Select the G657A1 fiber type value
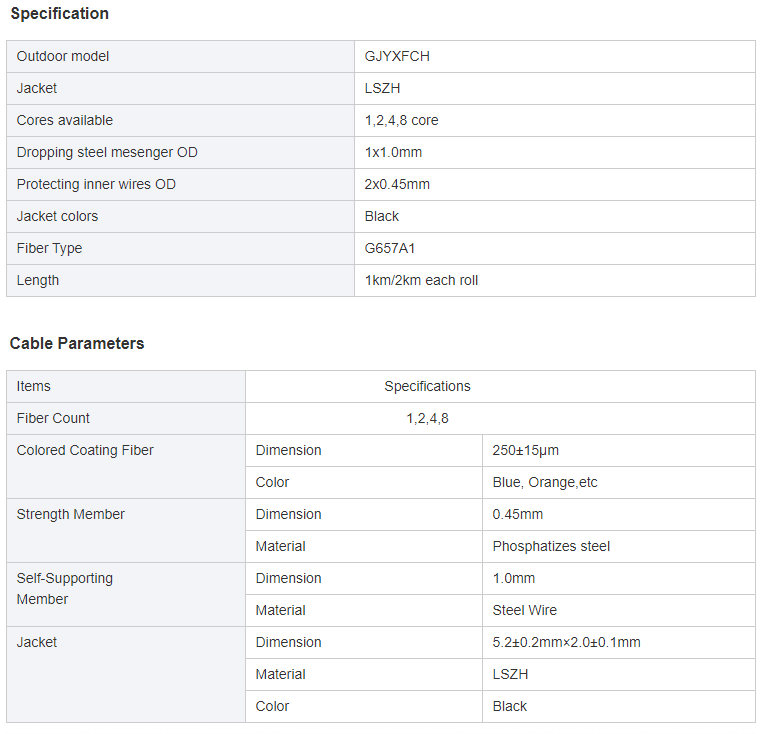This screenshot has width=766, height=734. coord(390,248)
